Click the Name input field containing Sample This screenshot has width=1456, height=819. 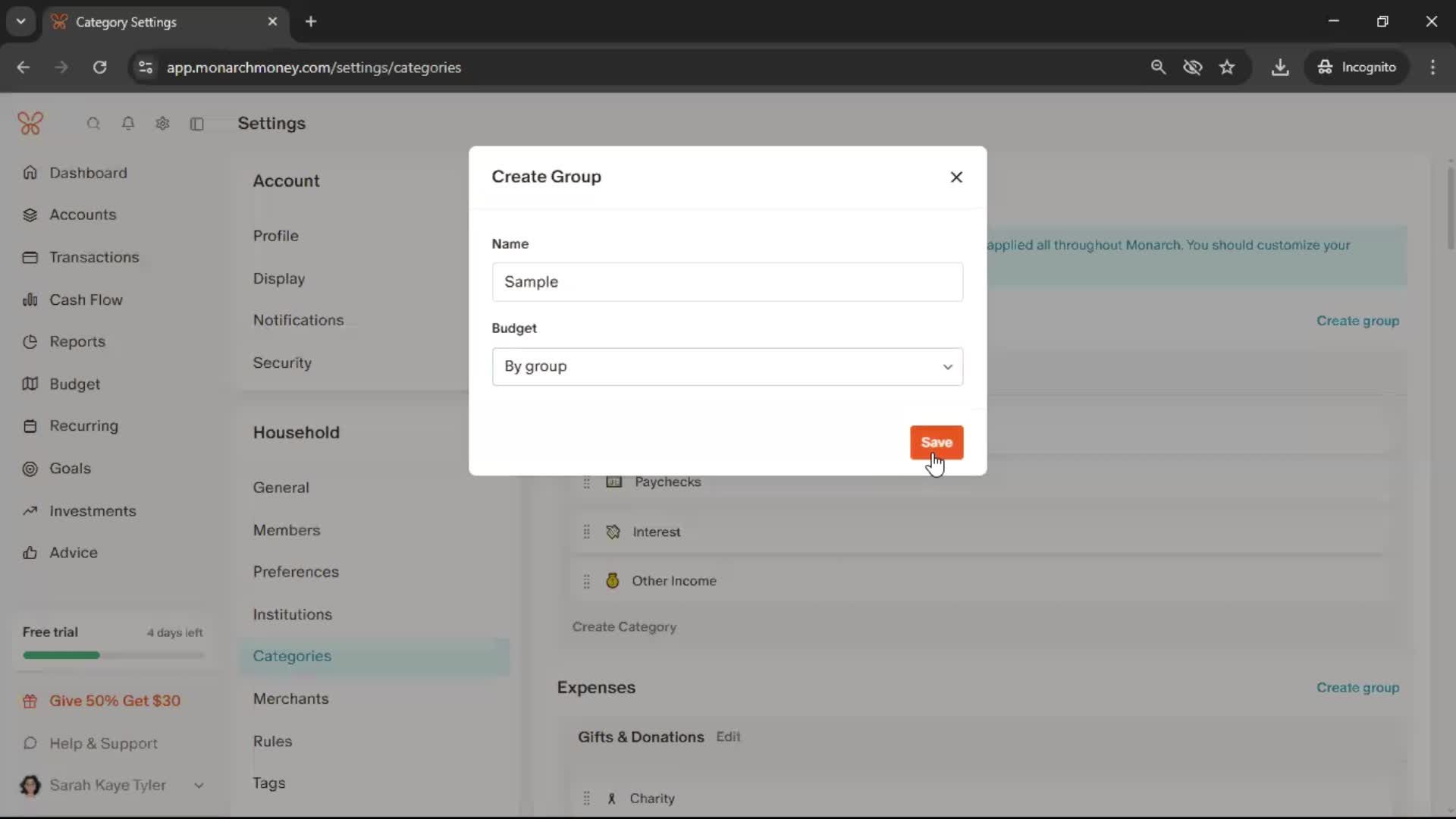pos(727,282)
